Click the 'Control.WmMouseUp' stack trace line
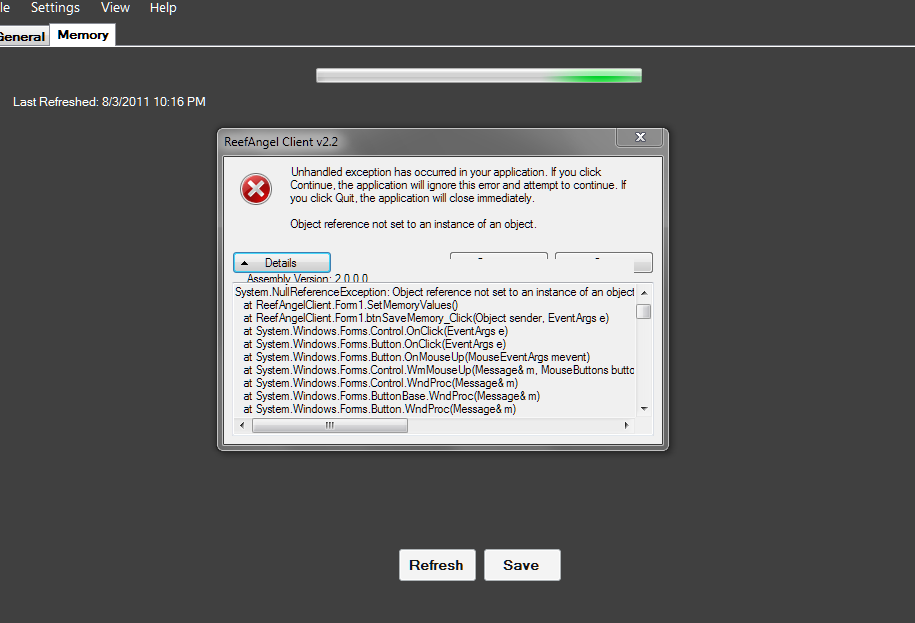Screen dimensions: 915x623 click(439, 370)
